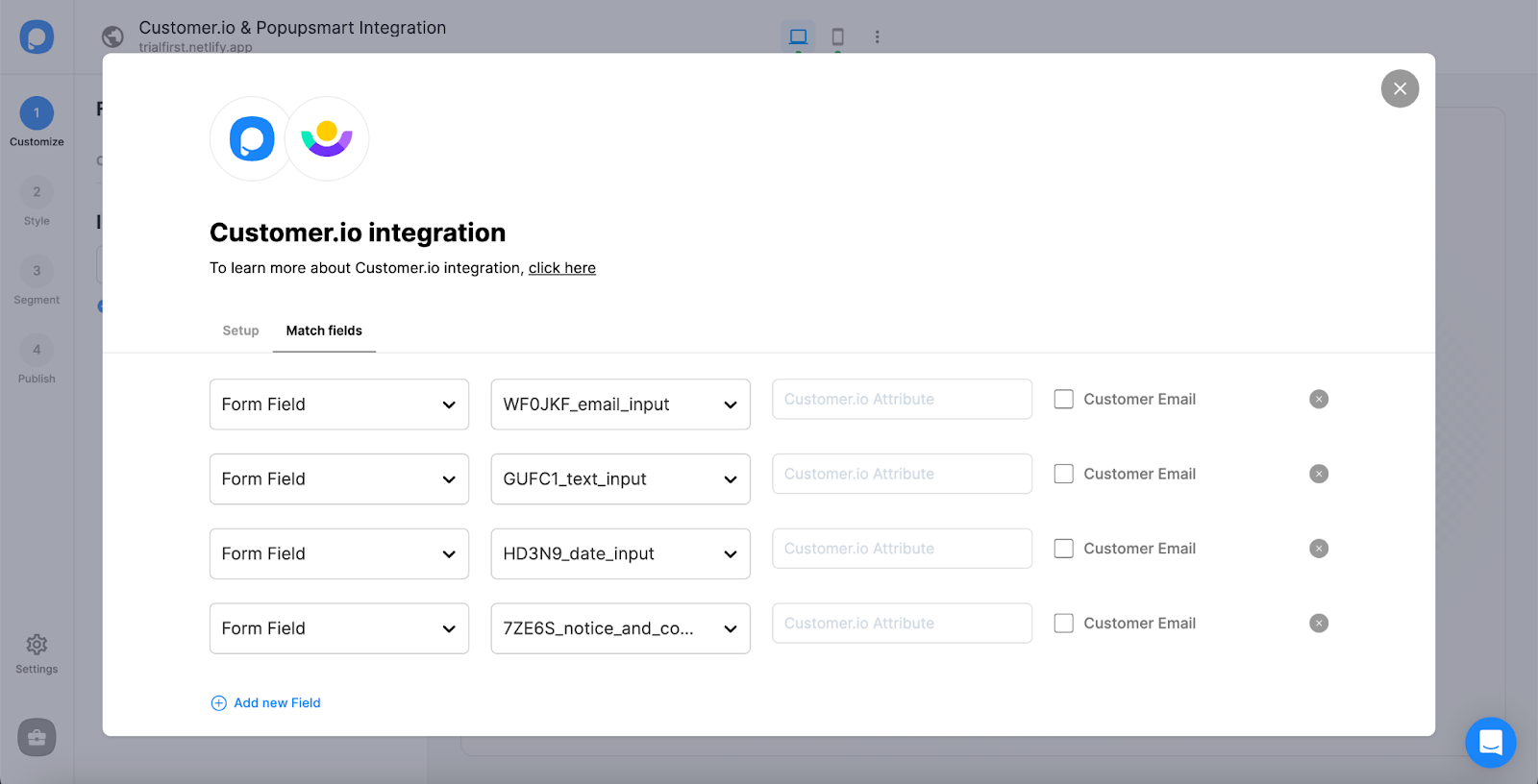
Task: Remove the WF0JKF_email_input field row
Action: click(1319, 399)
